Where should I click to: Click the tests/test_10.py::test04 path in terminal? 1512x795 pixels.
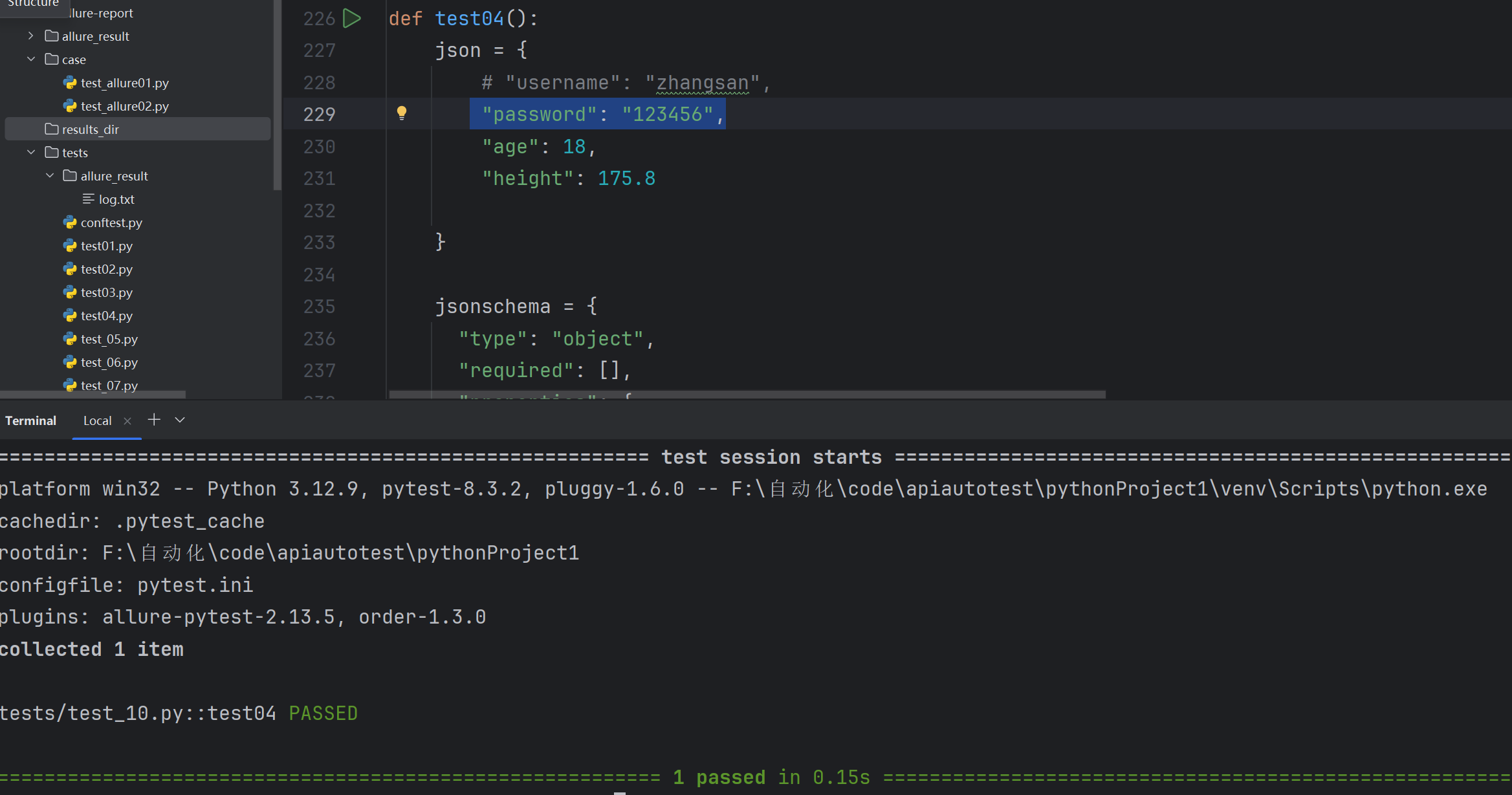pos(138,713)
